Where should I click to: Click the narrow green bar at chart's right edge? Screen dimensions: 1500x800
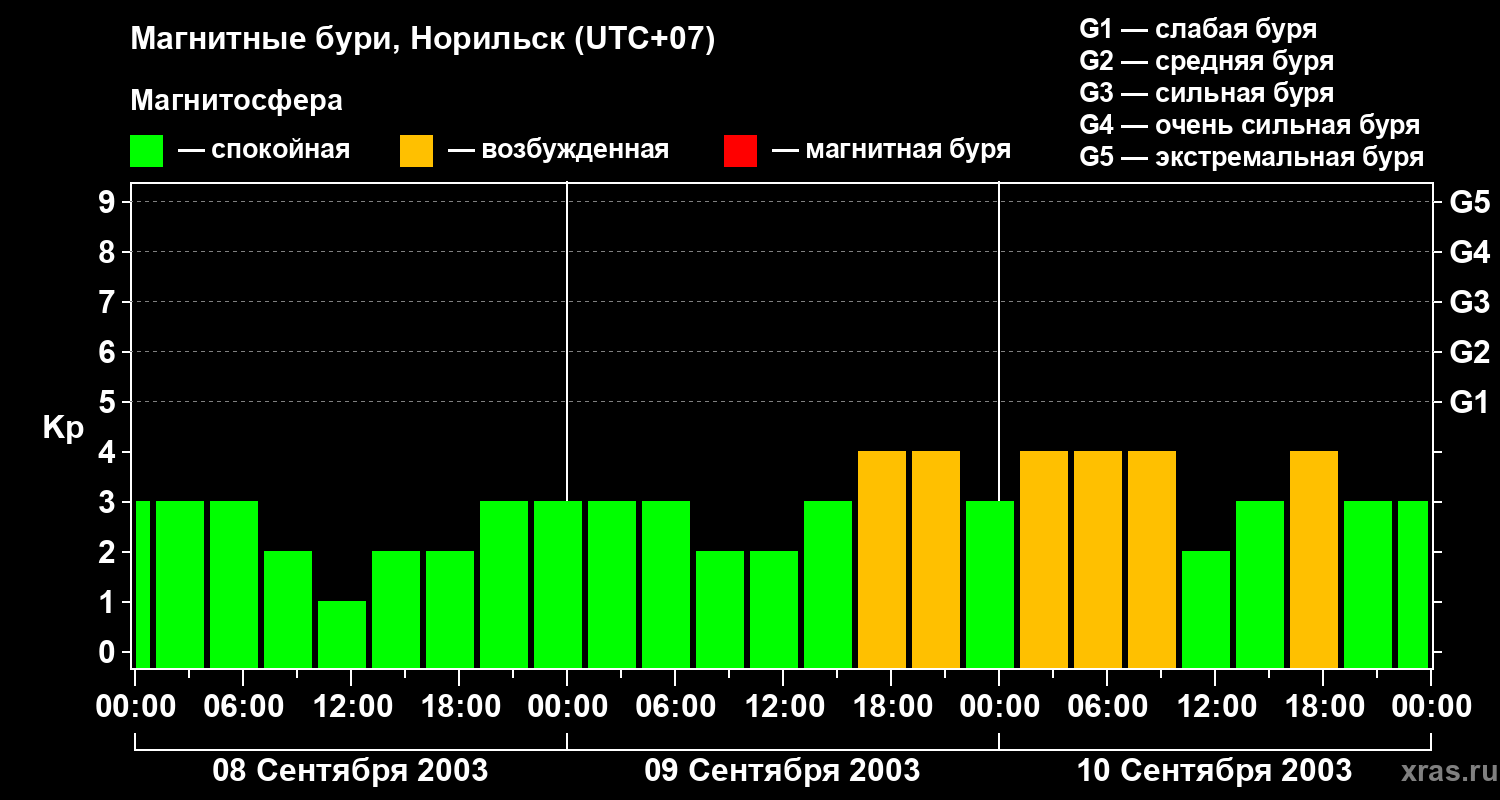1413,584
